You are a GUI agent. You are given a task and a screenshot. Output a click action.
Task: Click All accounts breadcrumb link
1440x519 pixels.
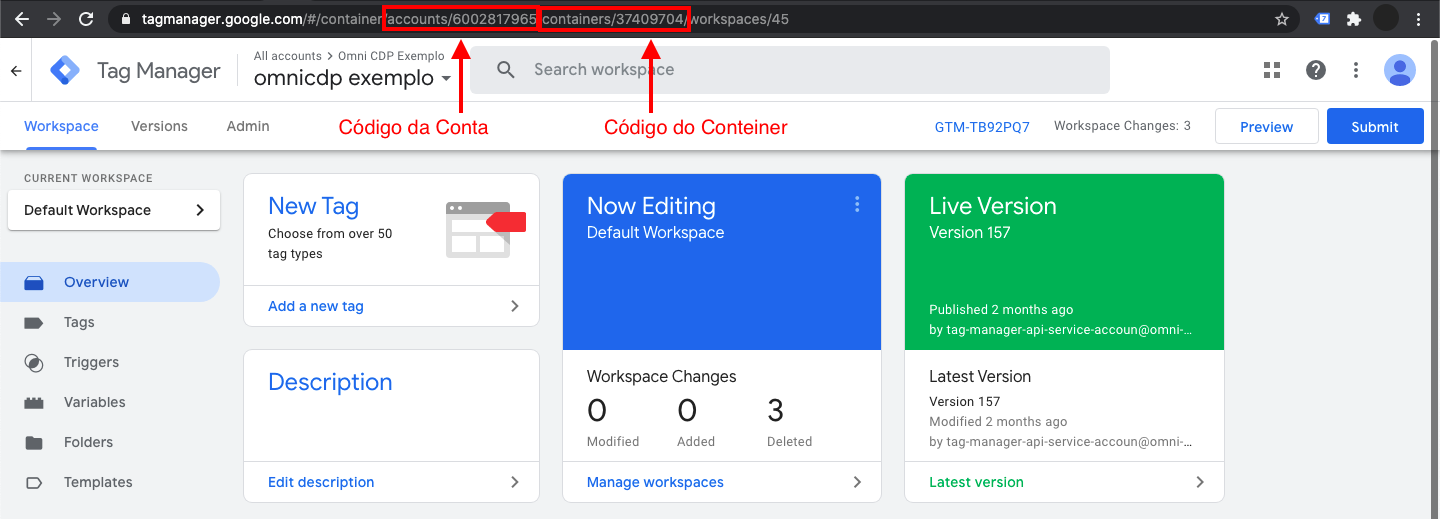[x=288, y=56]
